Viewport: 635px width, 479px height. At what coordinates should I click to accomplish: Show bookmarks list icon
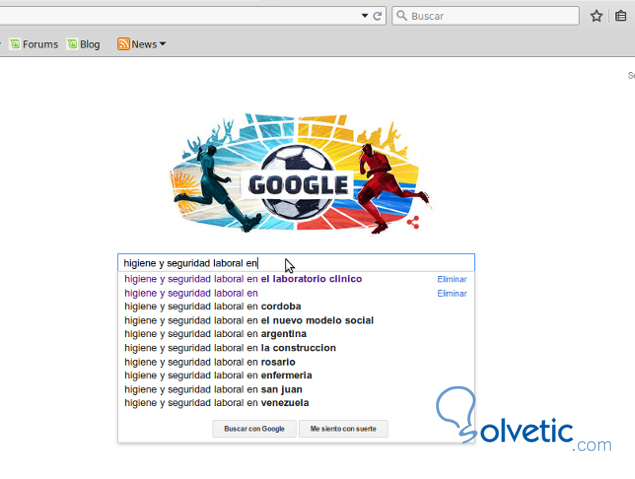620,16
